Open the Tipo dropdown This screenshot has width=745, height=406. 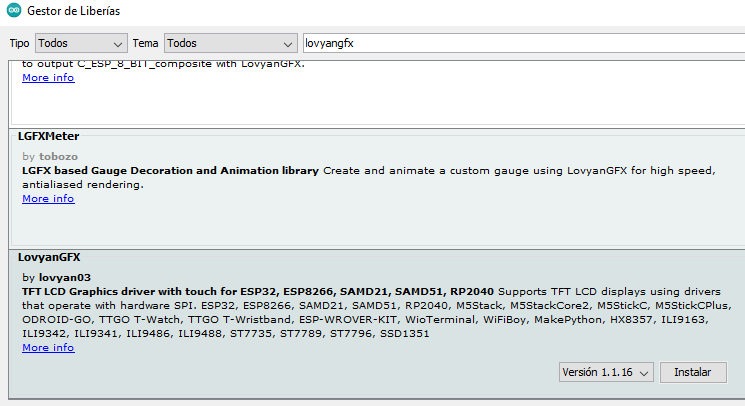pyautogui.click(x=81, y=43)
